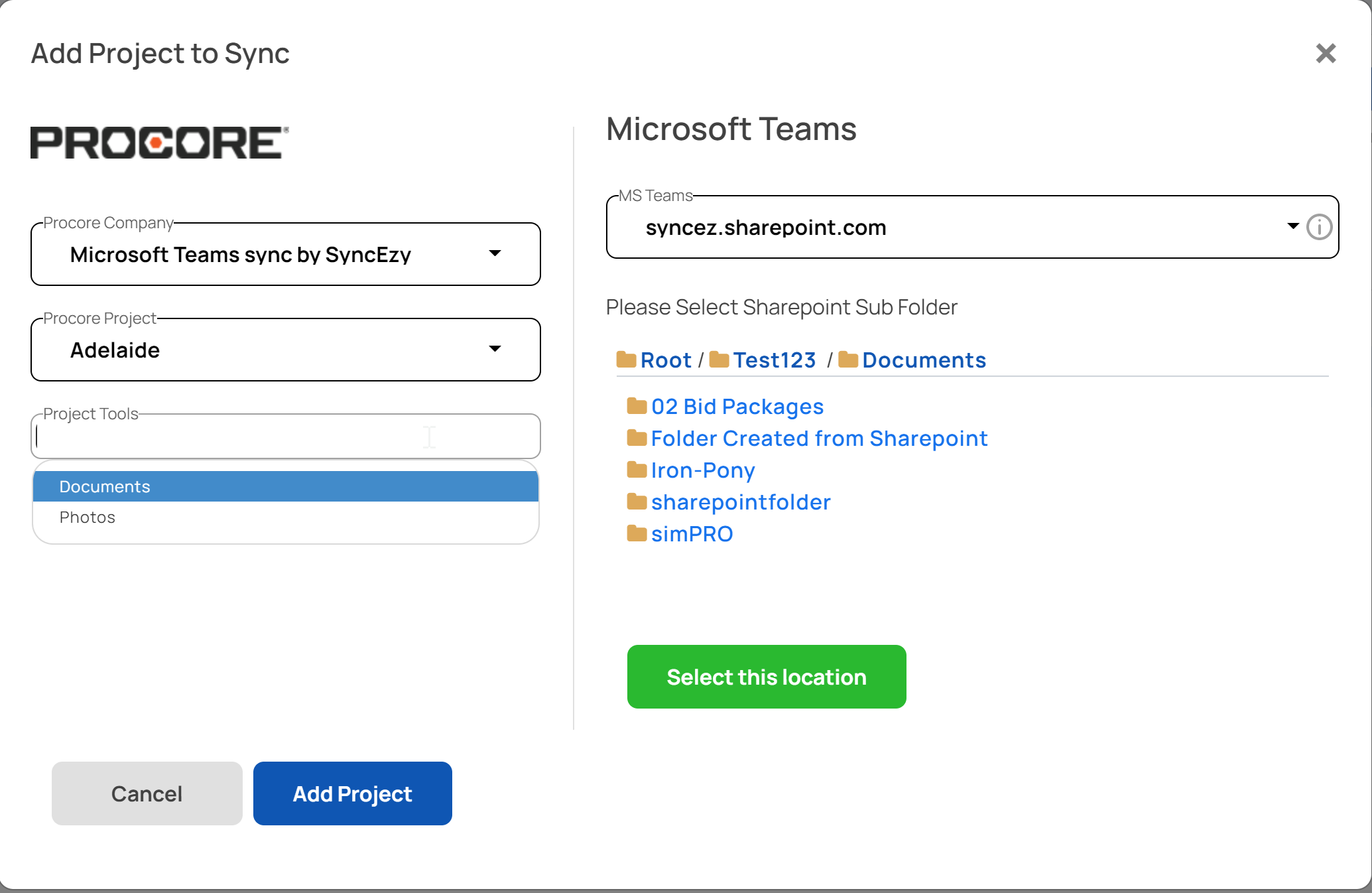Open the MS Teams site dropdown

(972, 227)
